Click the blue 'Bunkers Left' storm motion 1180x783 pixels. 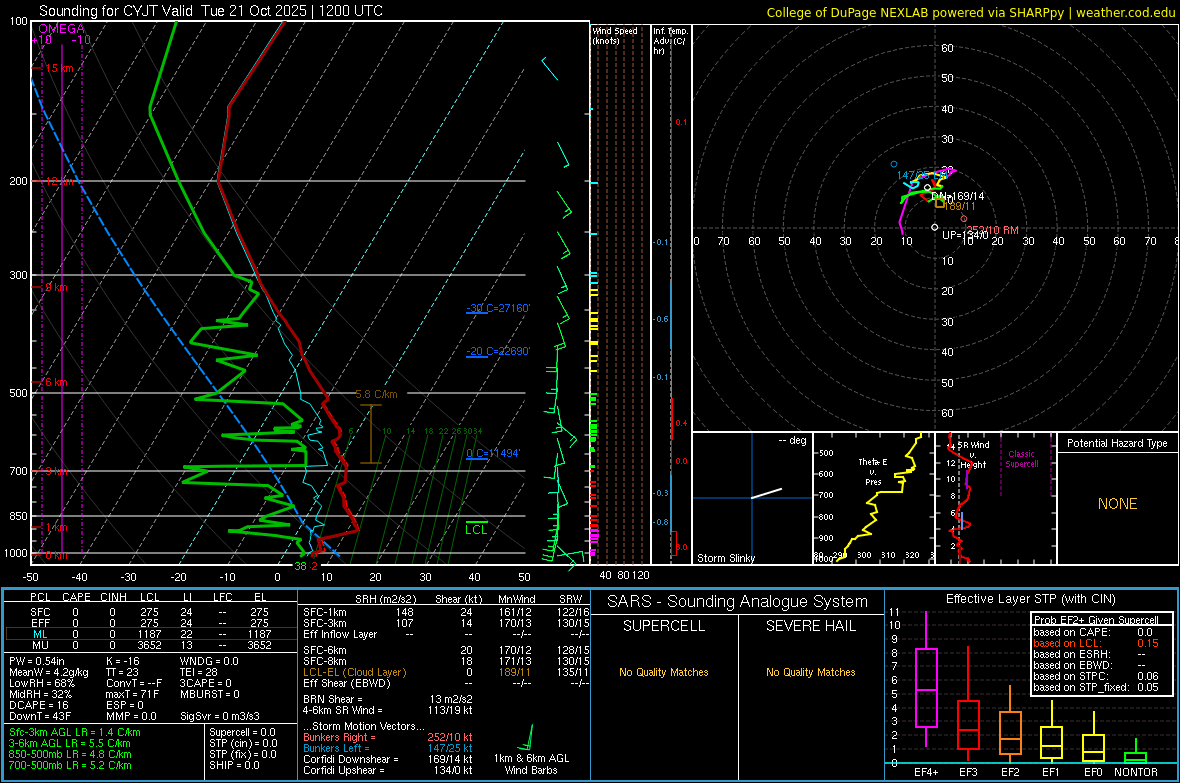[388, 748]
